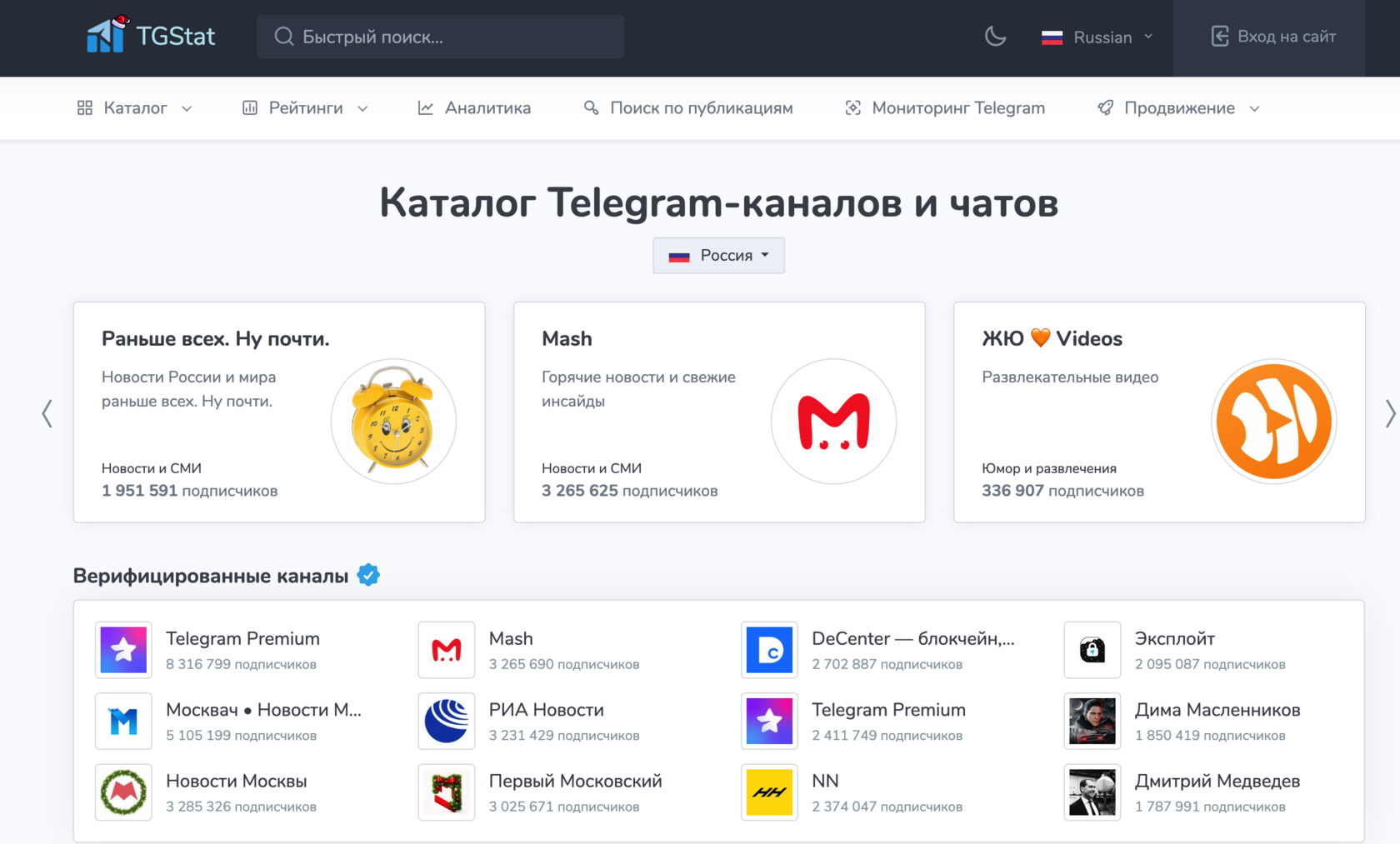
Task: Click the Мониторинг Telegram scan icon
Action: click(x=852, y=107)
